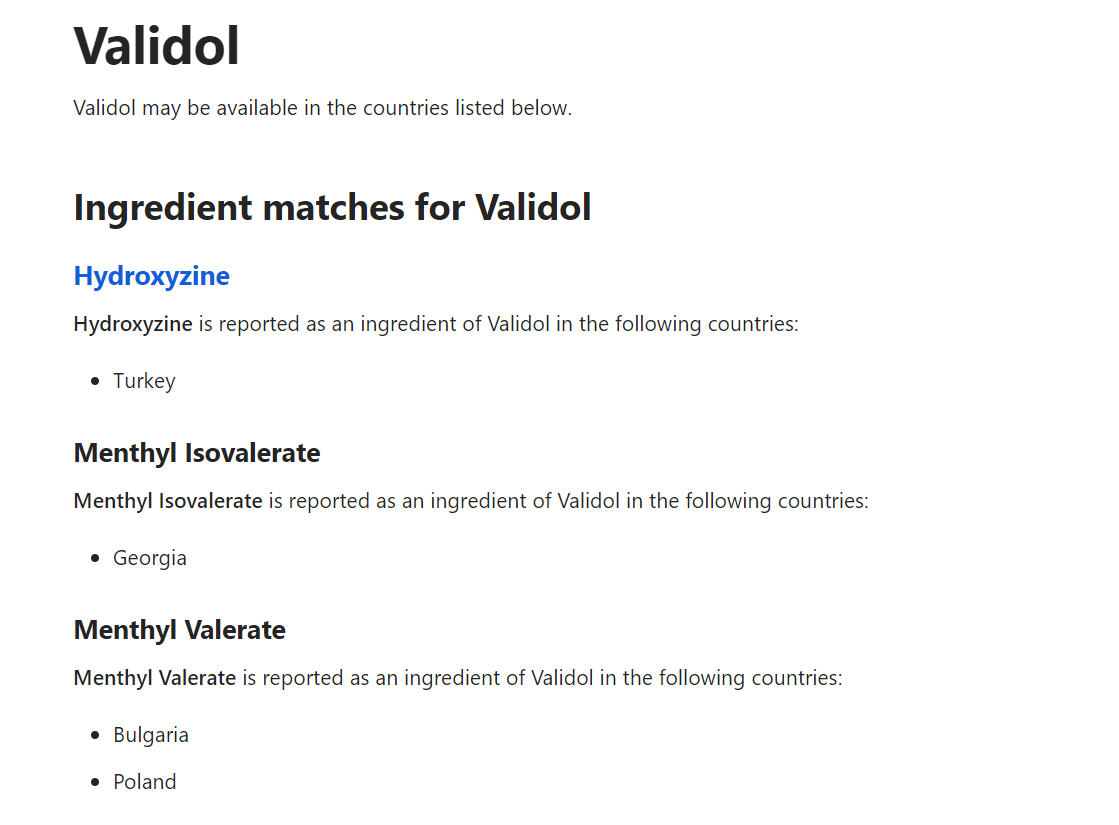Select the Turkey list item

144,381
